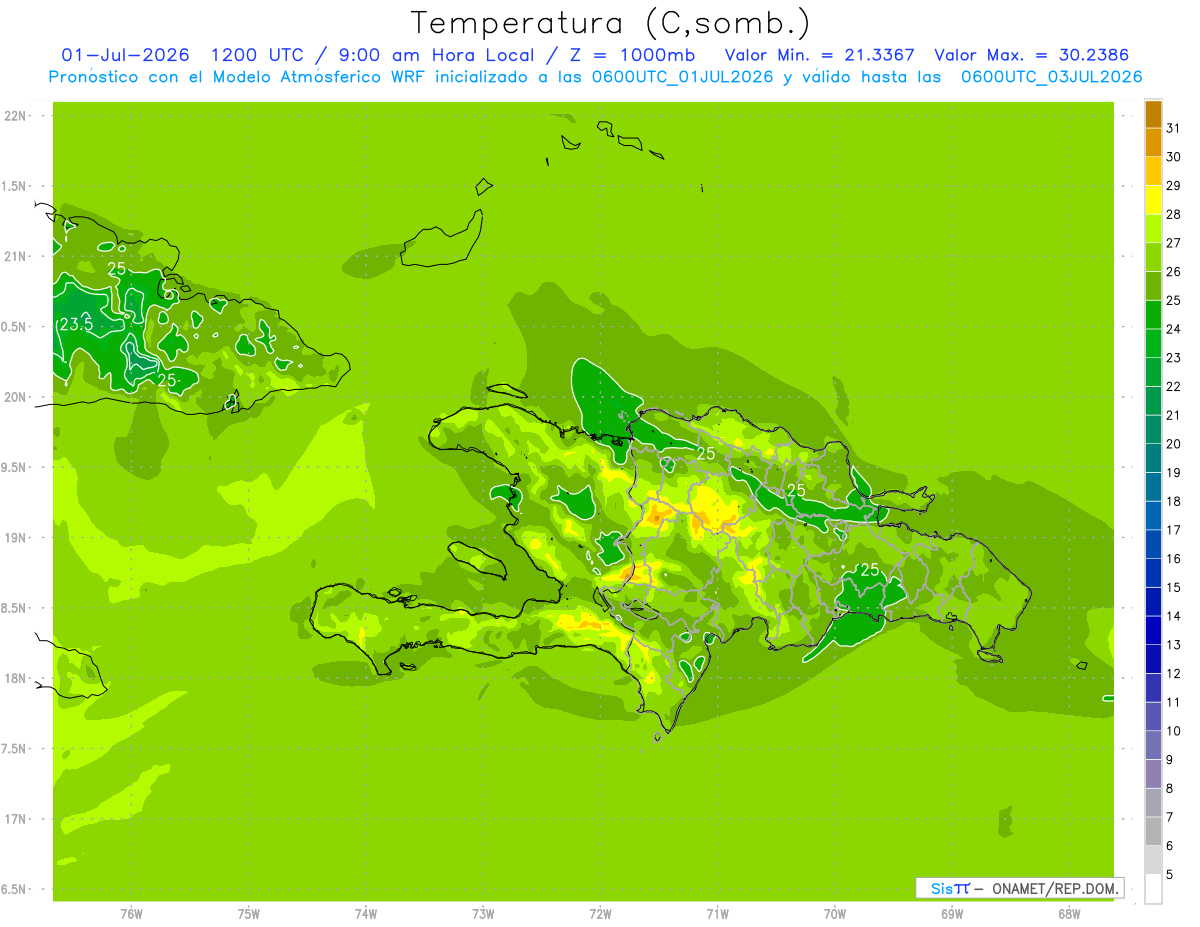This screenshot has width=1200, height=927.
Task: Select the "01-Jul-2026" date text
Action: pos(127,55)
